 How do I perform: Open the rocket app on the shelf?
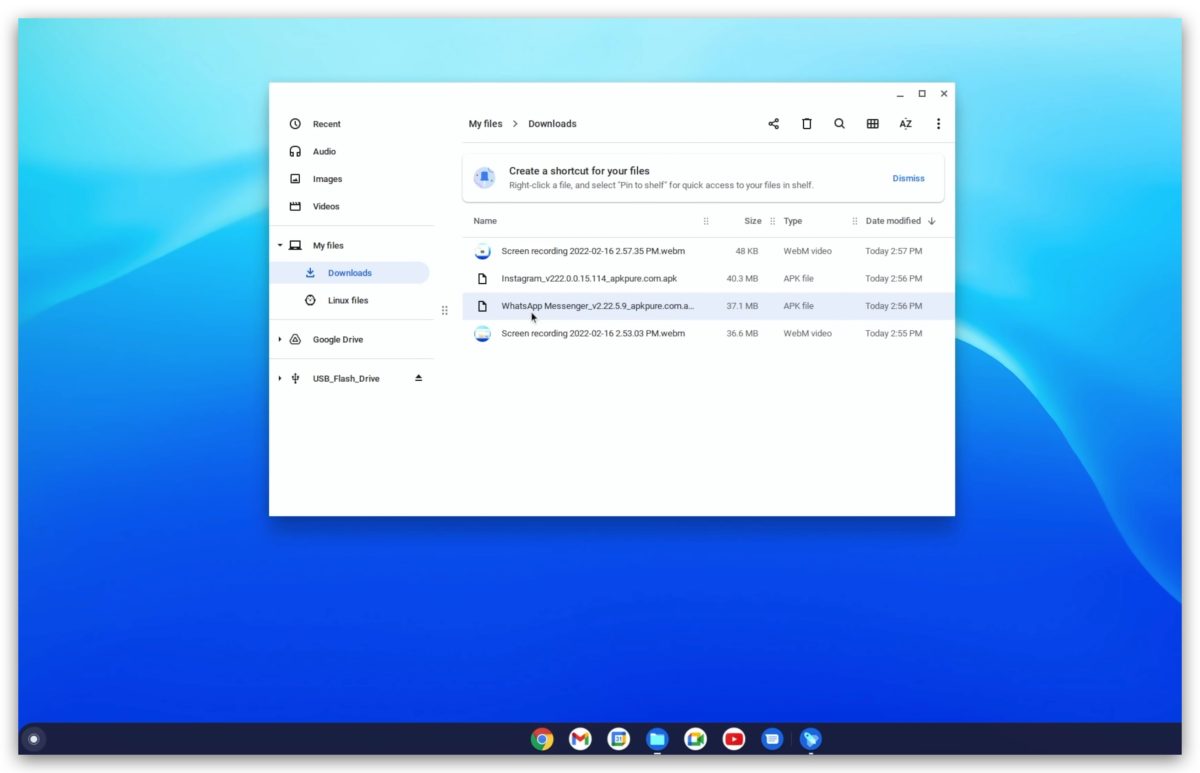pos(810,739)
